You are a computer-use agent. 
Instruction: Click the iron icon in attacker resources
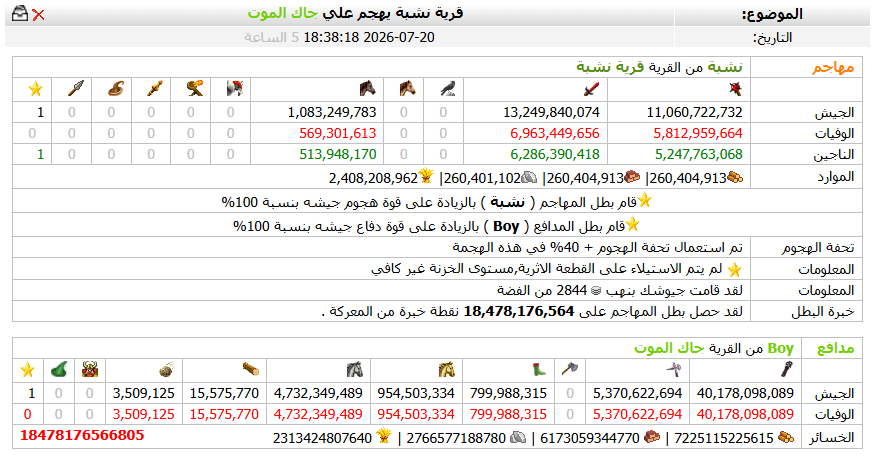[x=530, y=178]
